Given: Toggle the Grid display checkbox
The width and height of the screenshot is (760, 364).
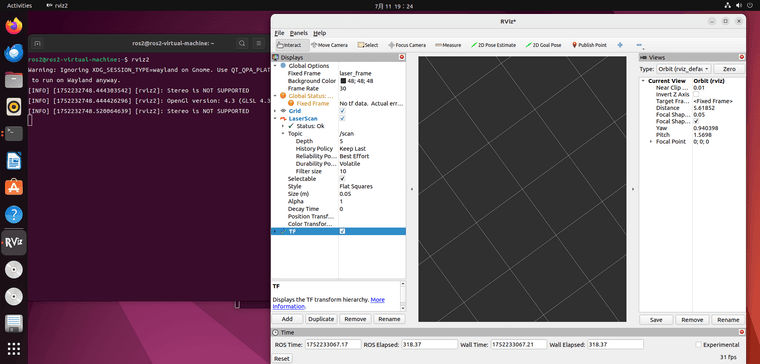Looking at the screenshot, I should pos(342,111).
